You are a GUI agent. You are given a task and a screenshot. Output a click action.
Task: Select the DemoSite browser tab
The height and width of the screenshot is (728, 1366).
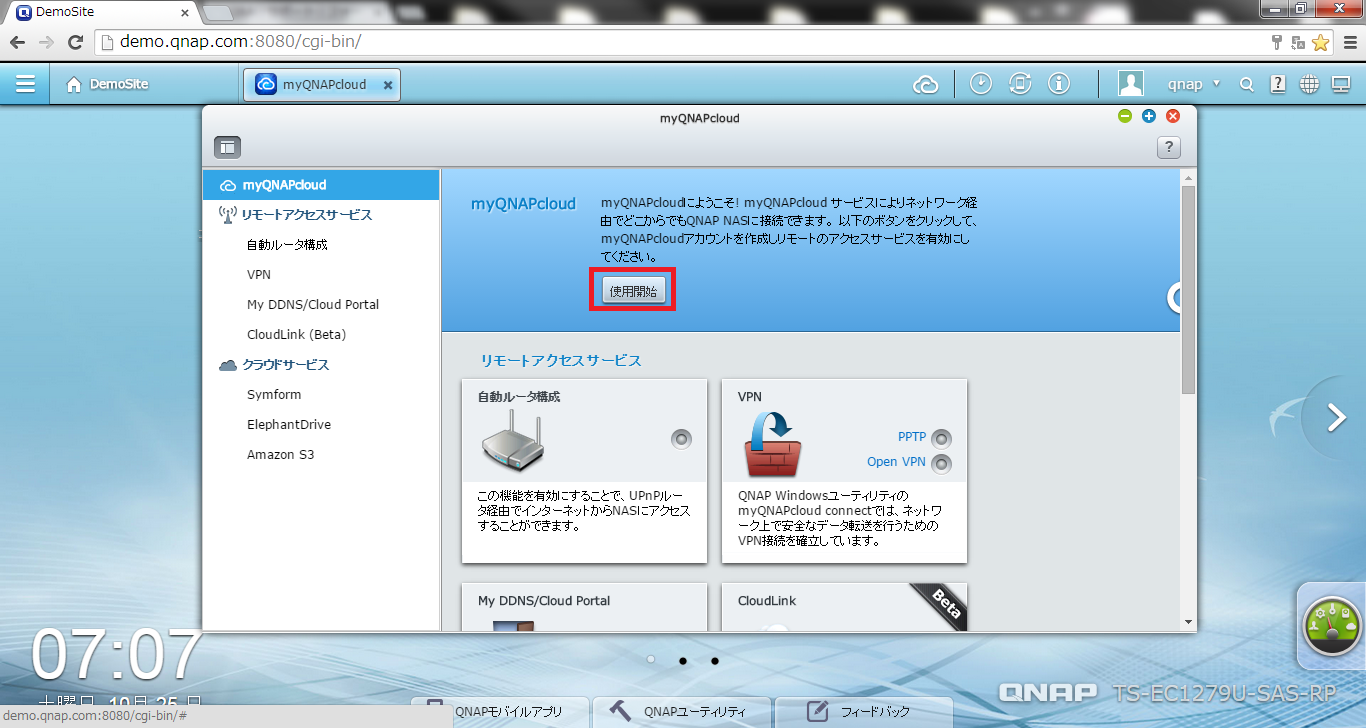[100, 13]
